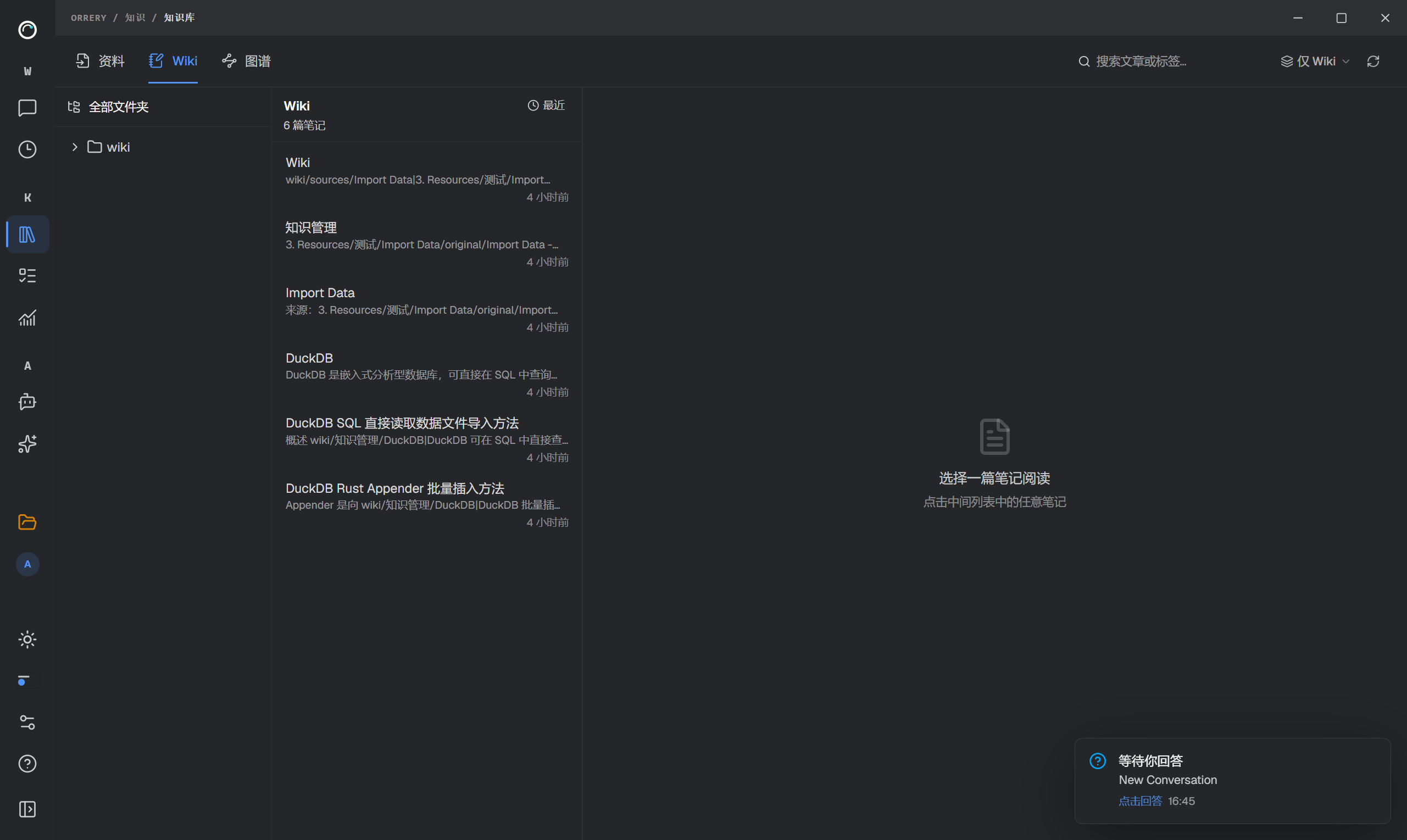Click the refresh icon at top right
The image size is (1407, 840).
[1373, 61]
